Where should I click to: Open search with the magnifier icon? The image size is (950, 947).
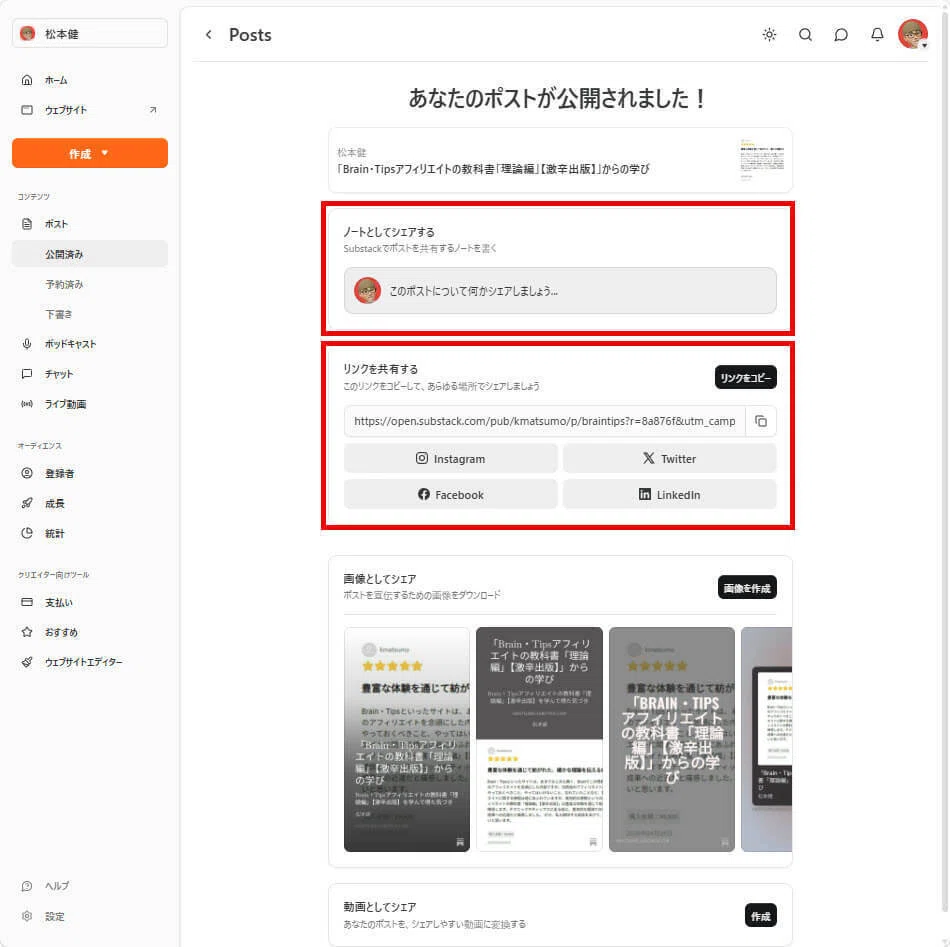pos(805,35)
